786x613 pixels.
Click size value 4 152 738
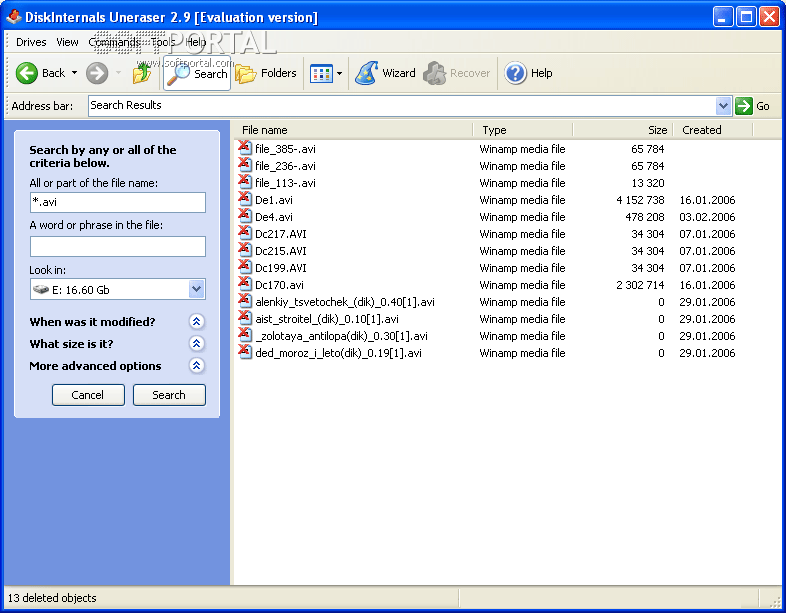click(x=640, y=200)
